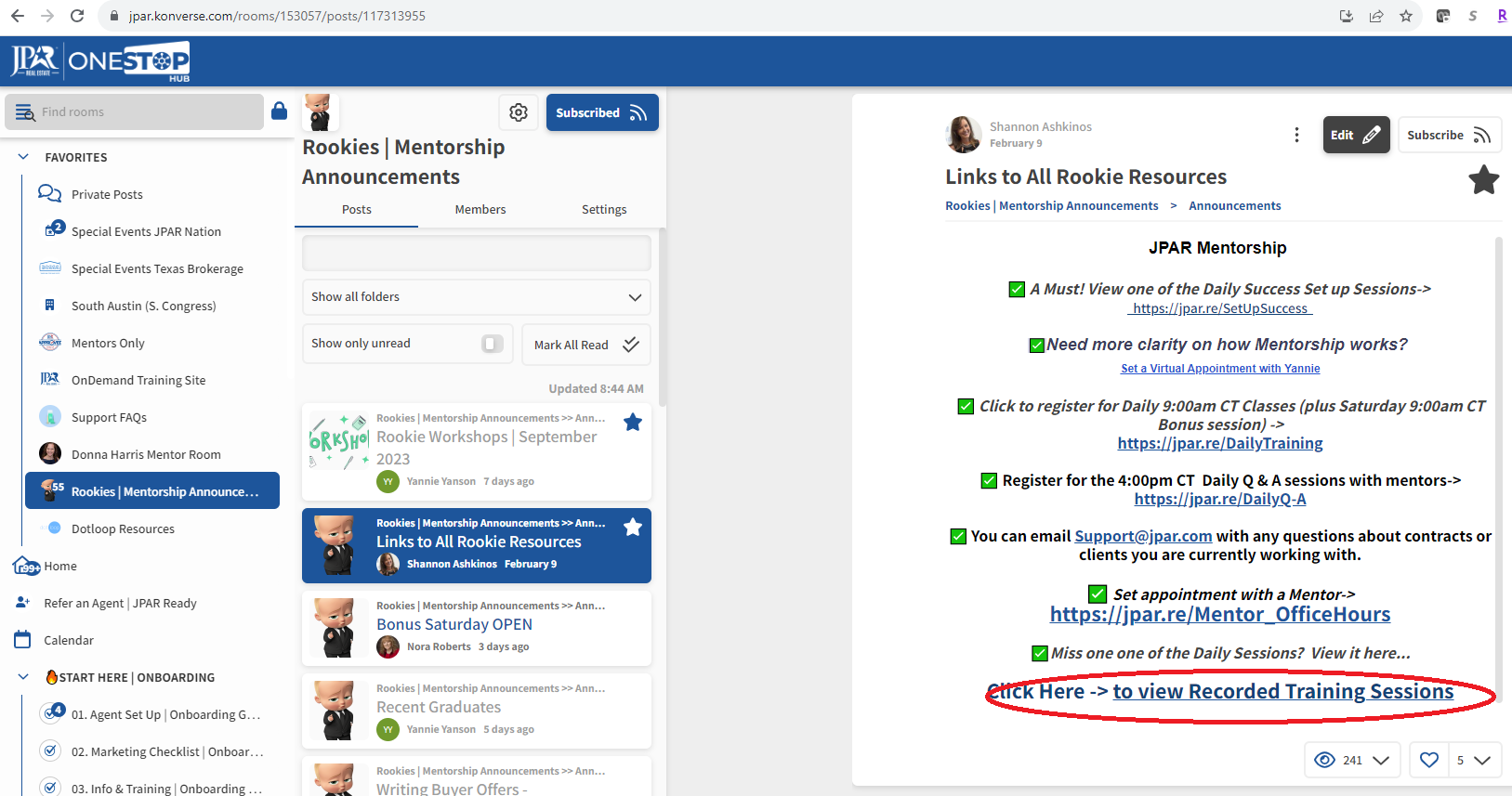Viewport: 1512px width, 796px height.
Task: Click Announcements breadcrumb link
Action: 1234,205
